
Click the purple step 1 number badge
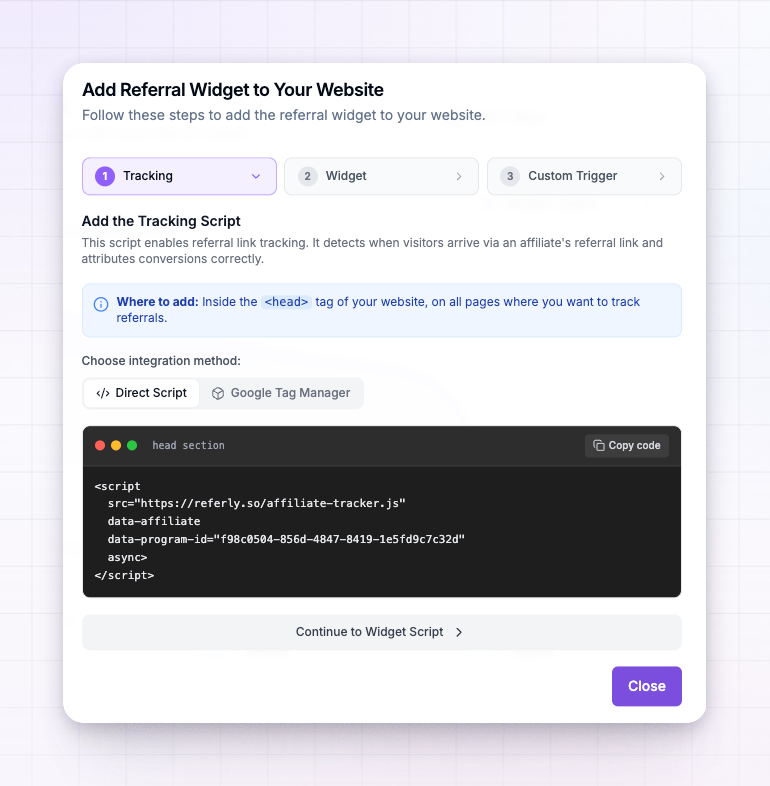[105, 176]
